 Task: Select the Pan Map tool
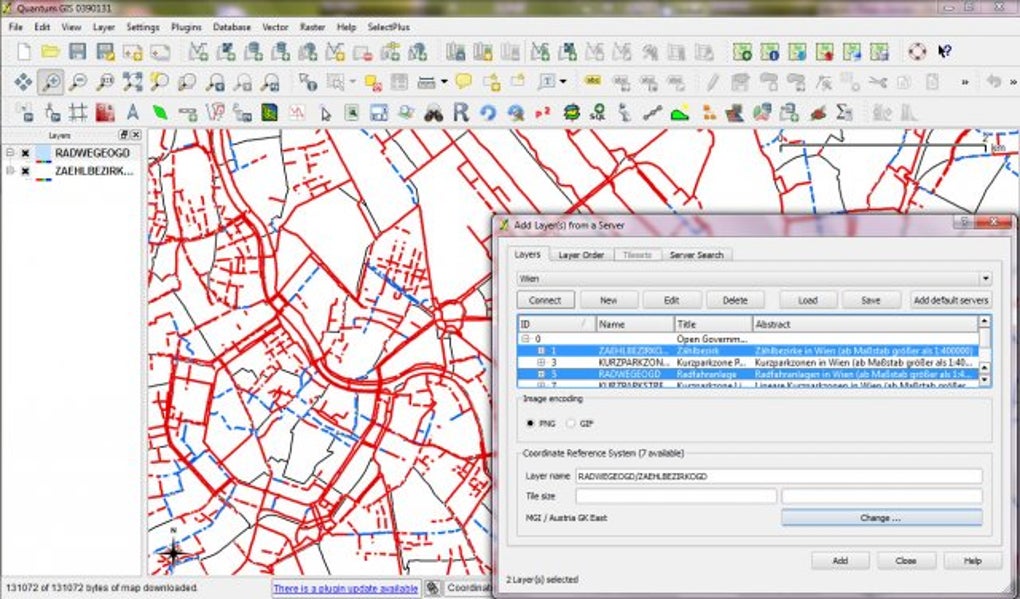click(x=23, y=82)
